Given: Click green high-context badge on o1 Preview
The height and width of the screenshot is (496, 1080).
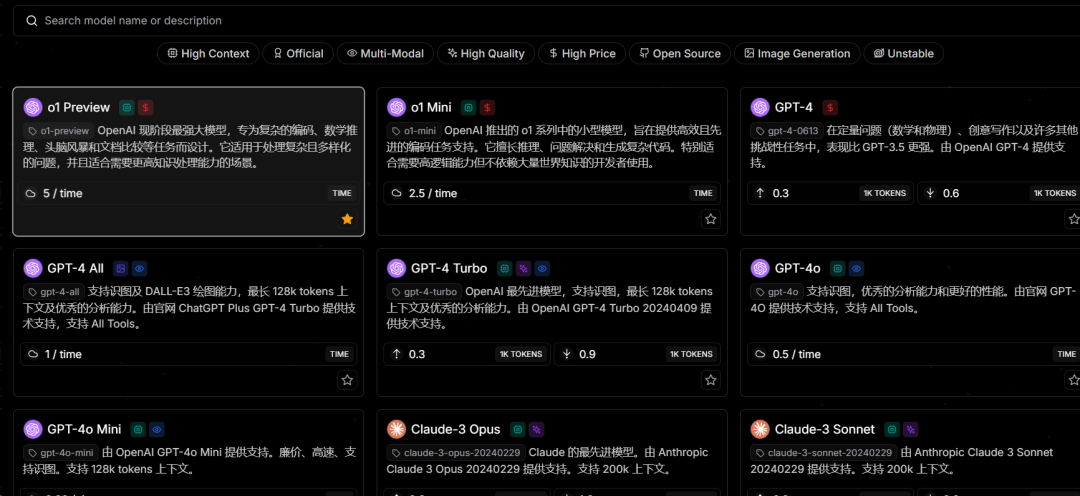Looking at the screenshot, I should (x=127, y=107).
